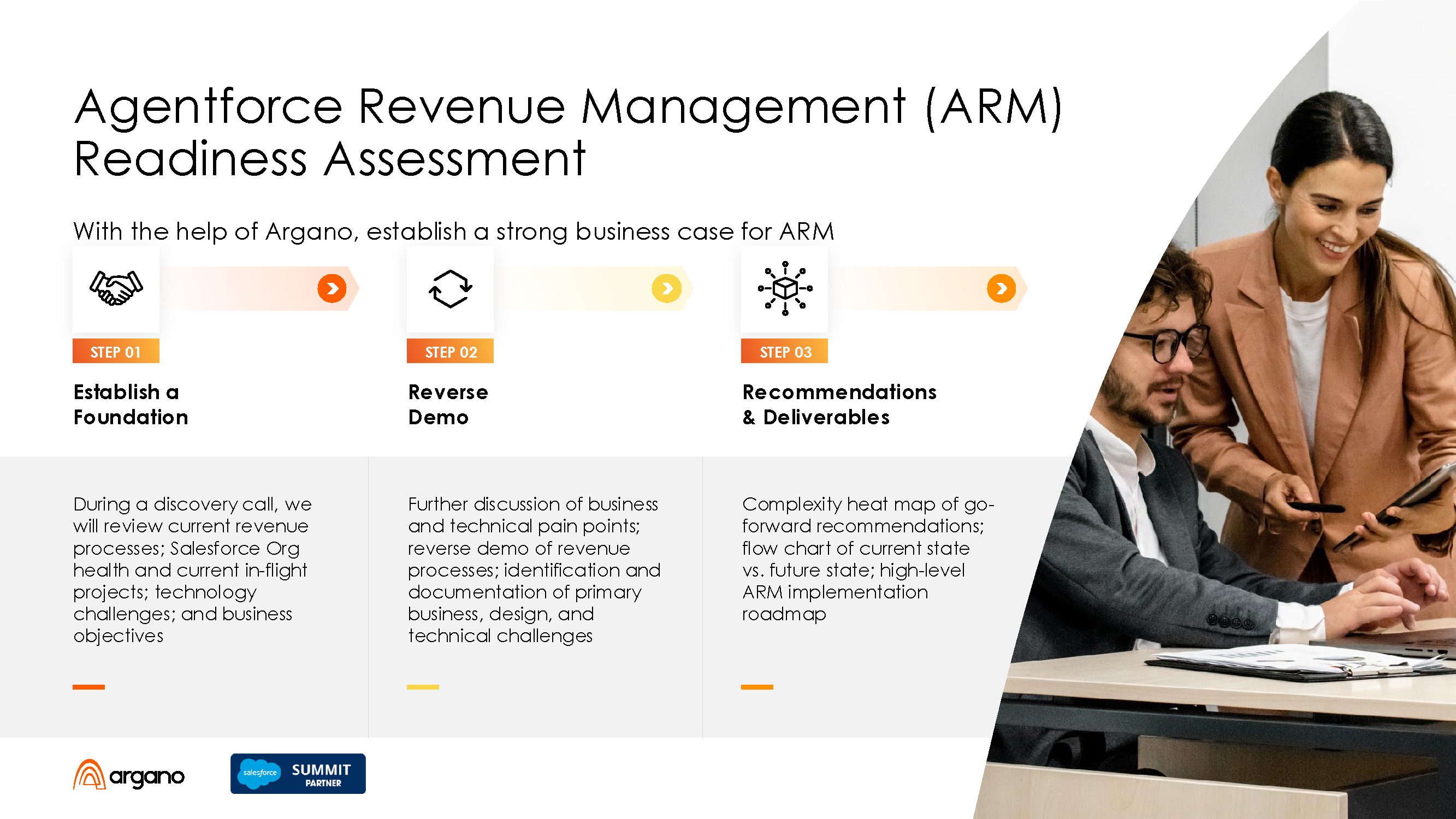Click the Recommendations & Deliverables heading

[839, 404]
